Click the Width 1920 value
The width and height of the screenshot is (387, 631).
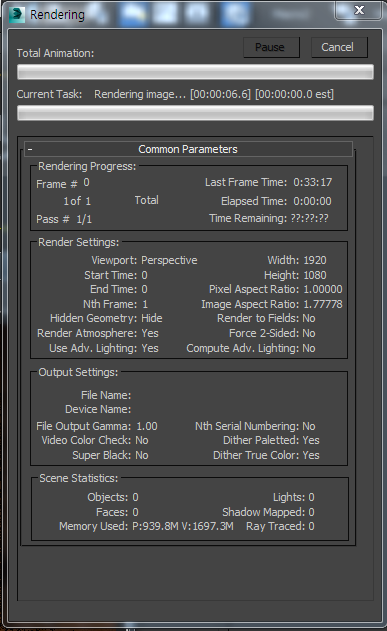tap(315, 260)
